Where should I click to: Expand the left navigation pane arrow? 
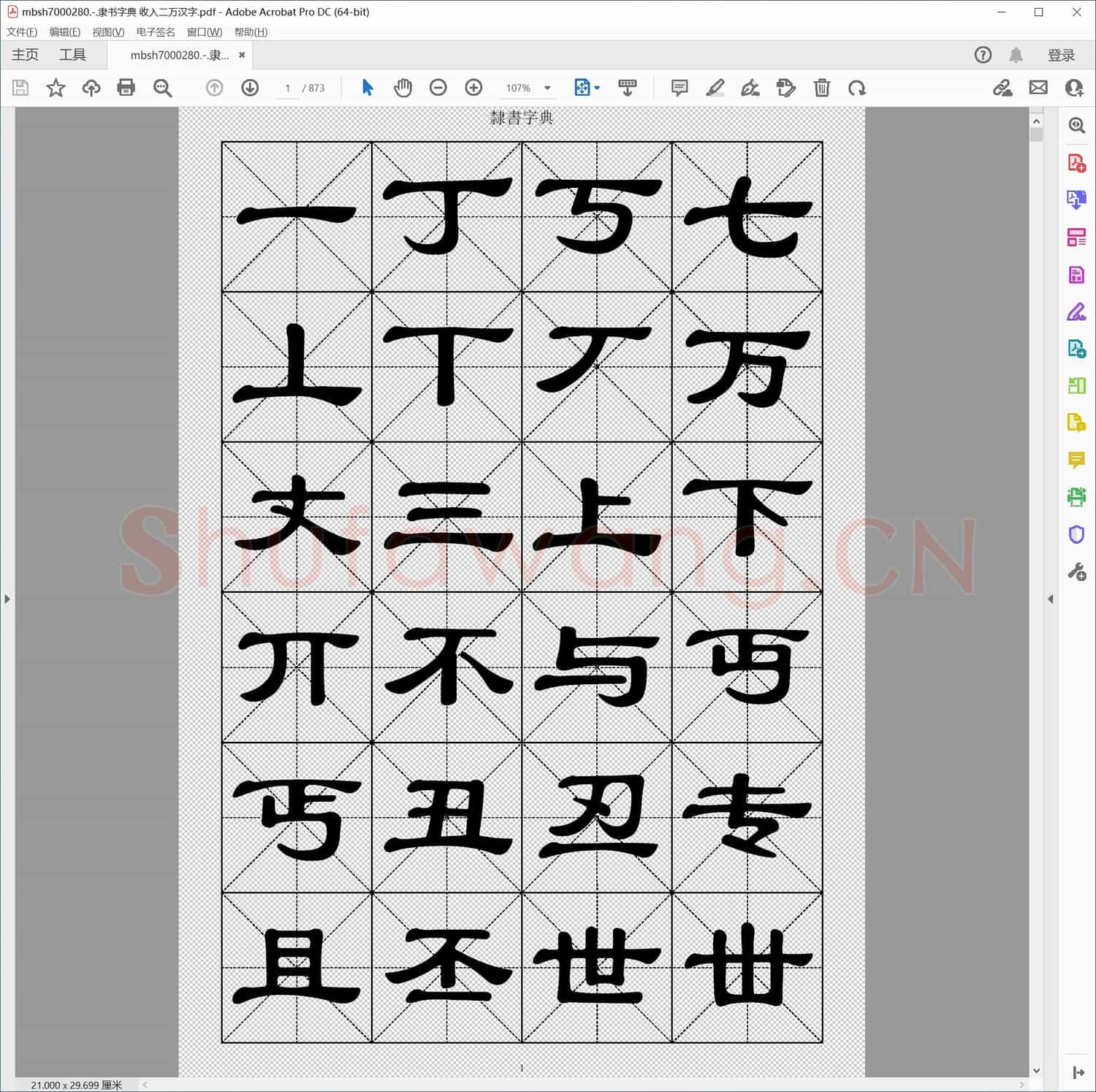(7, 599)
